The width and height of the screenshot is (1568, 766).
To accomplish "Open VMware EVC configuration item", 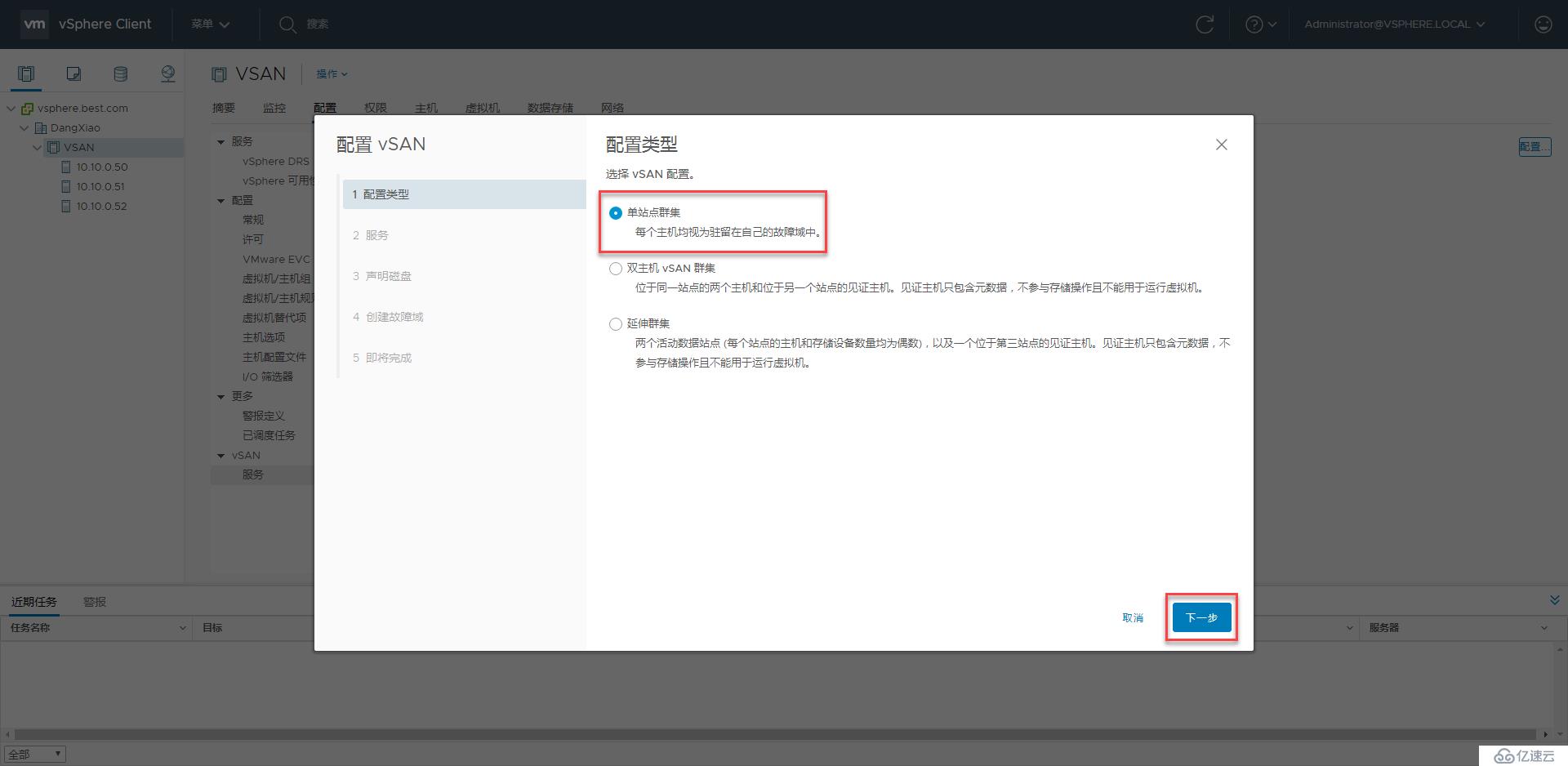I will [x=276, y=259].
